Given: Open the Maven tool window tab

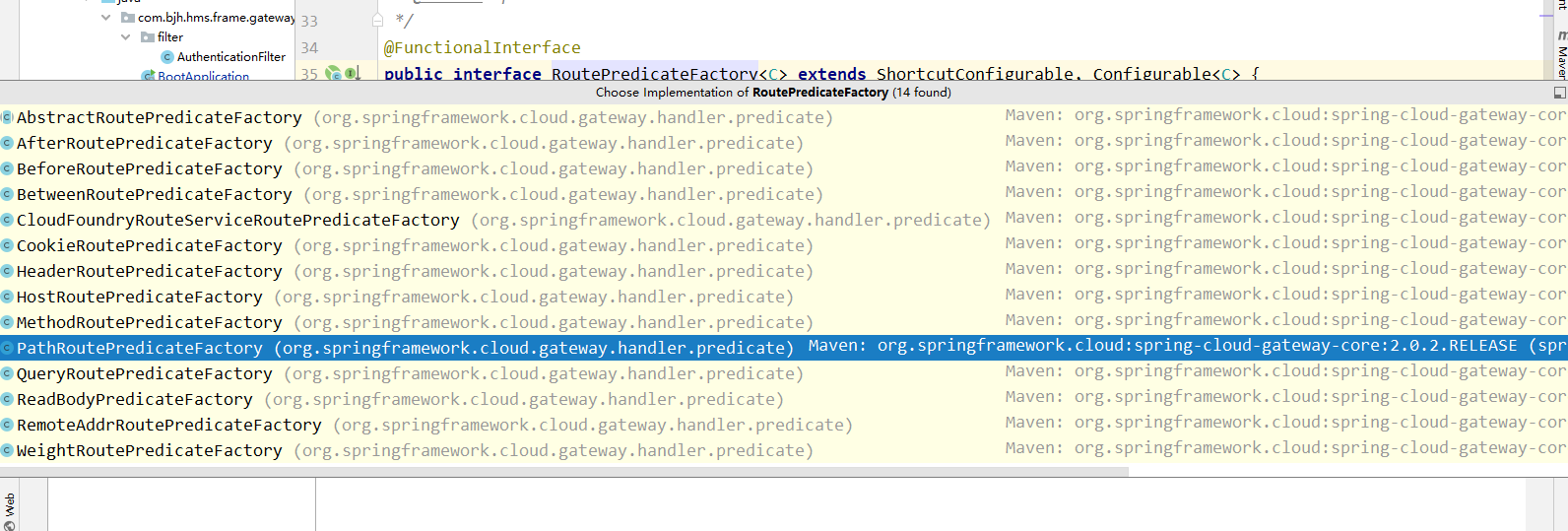Looking at the screenshot, I should tap(1561, 59).
